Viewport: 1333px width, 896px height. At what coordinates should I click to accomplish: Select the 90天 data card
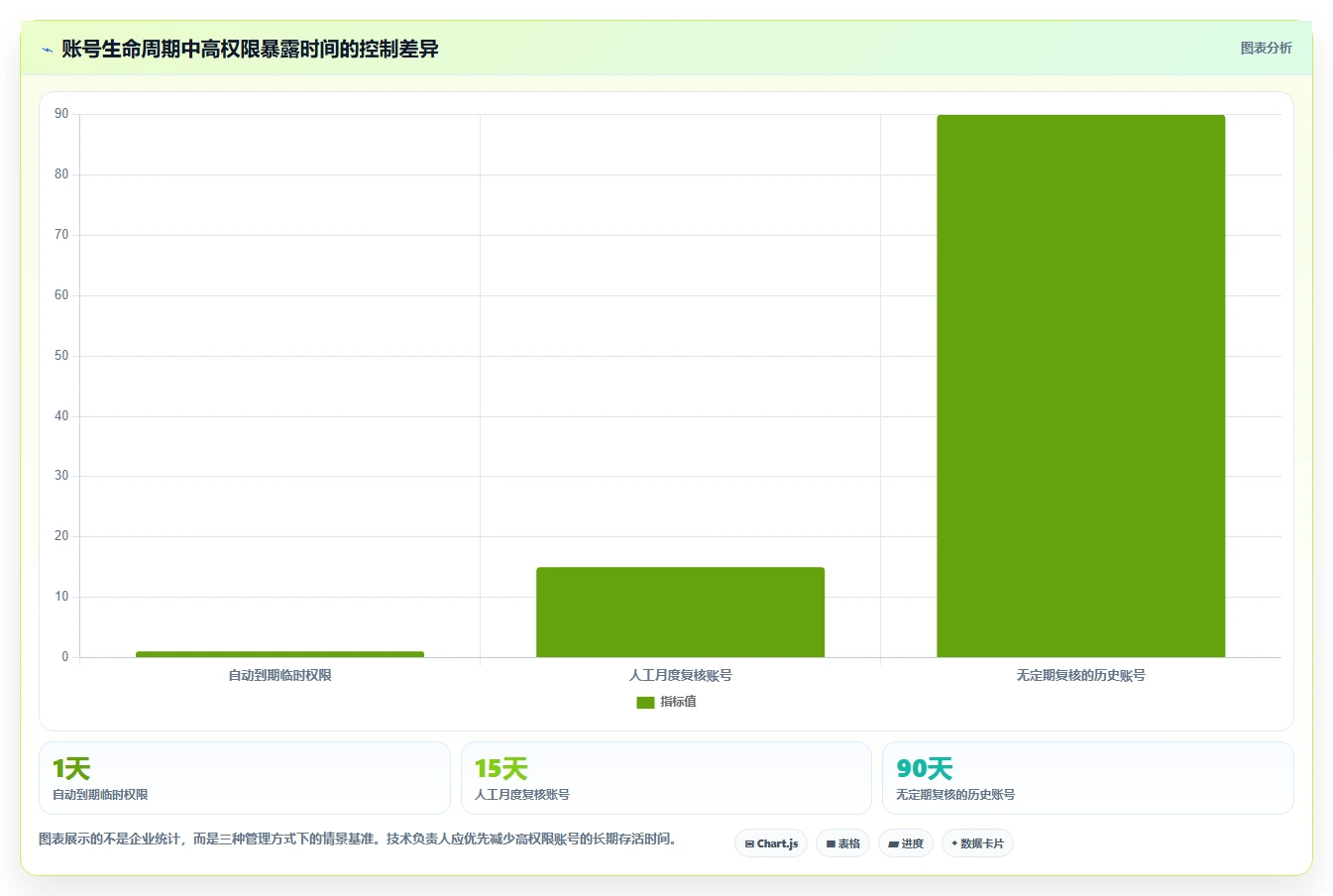(x=1087, y=778)
